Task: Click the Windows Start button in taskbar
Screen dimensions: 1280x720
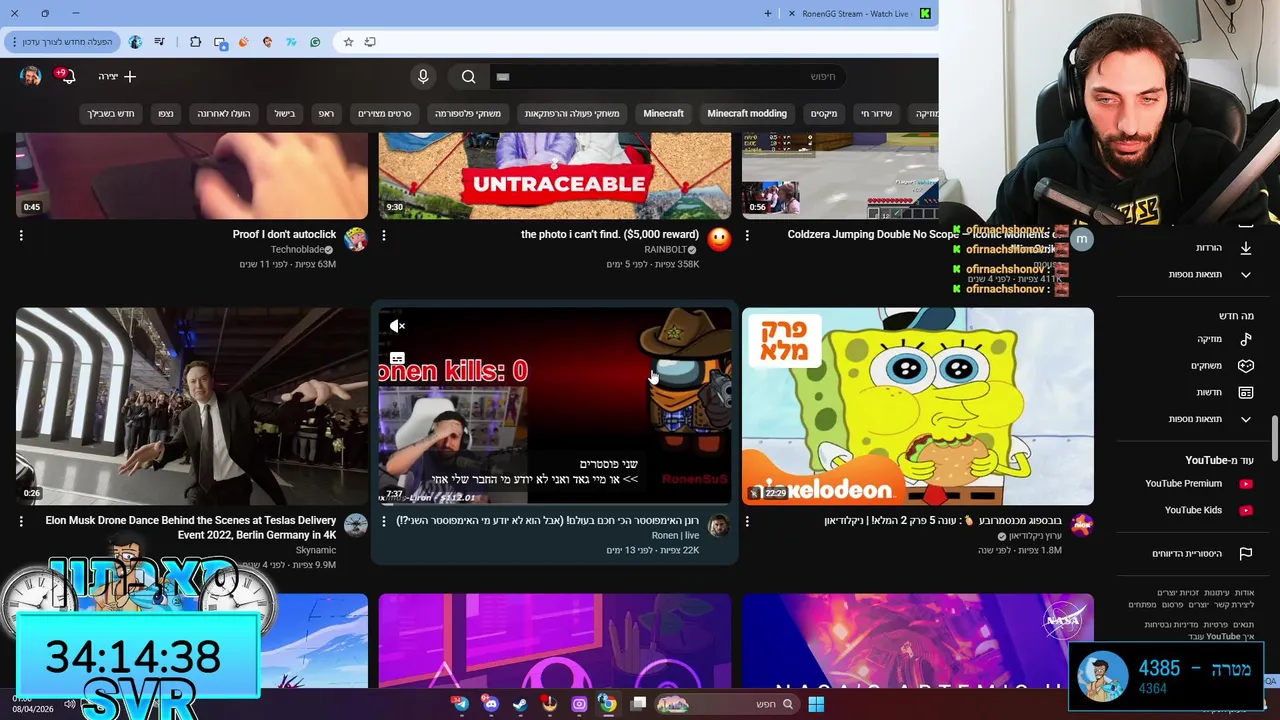Action: tap(816, 704)
